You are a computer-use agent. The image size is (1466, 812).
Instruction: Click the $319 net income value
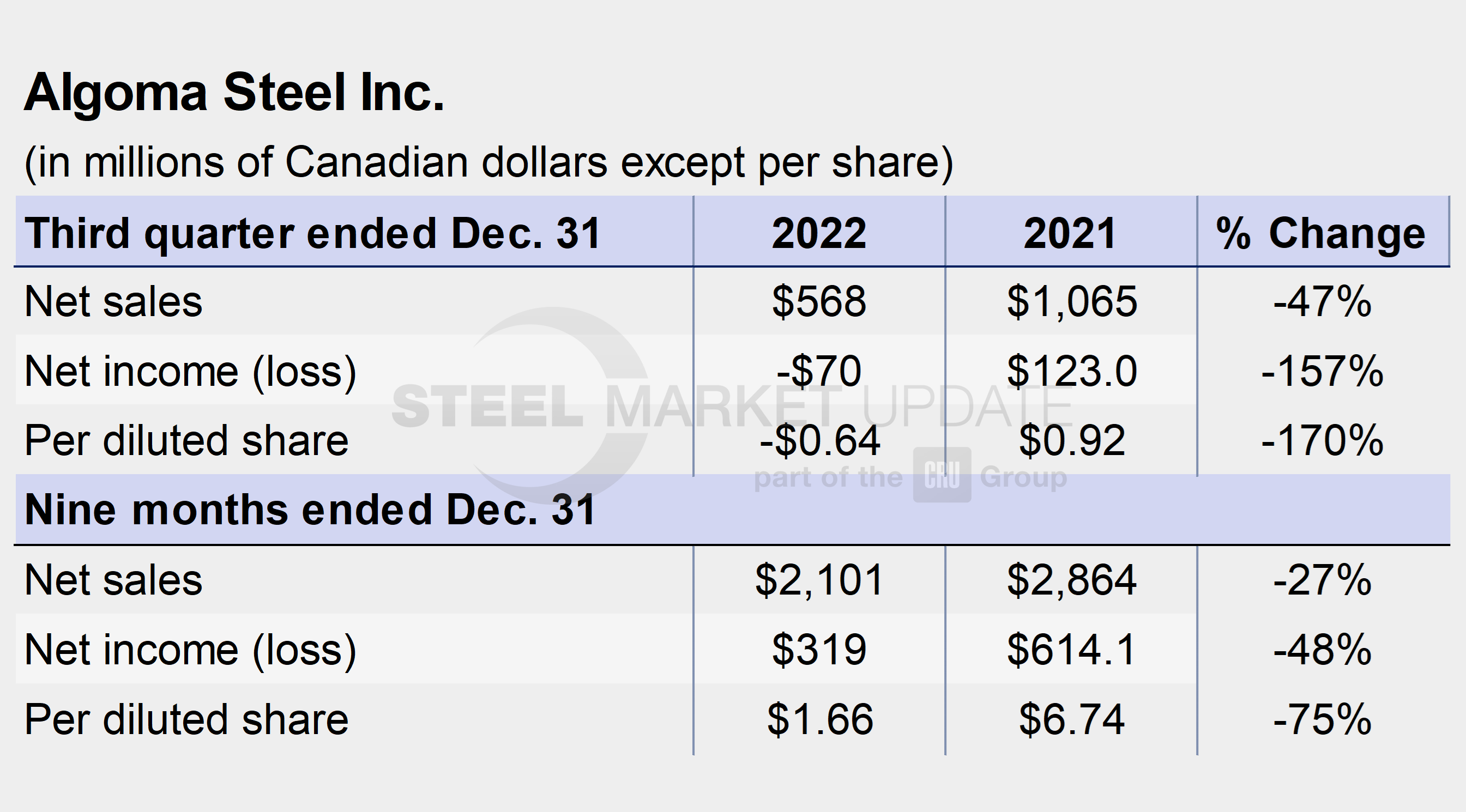pyautogui.click(x=819, y=649)
